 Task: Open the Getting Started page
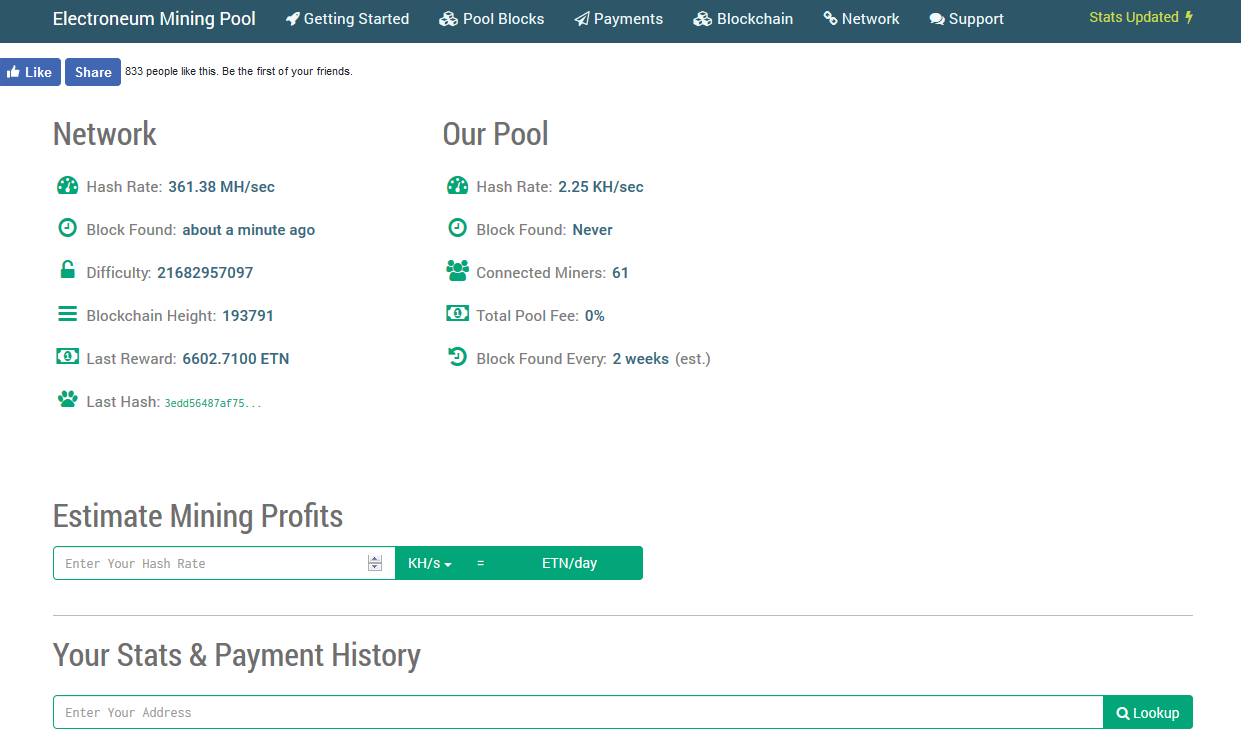point(347,19)
